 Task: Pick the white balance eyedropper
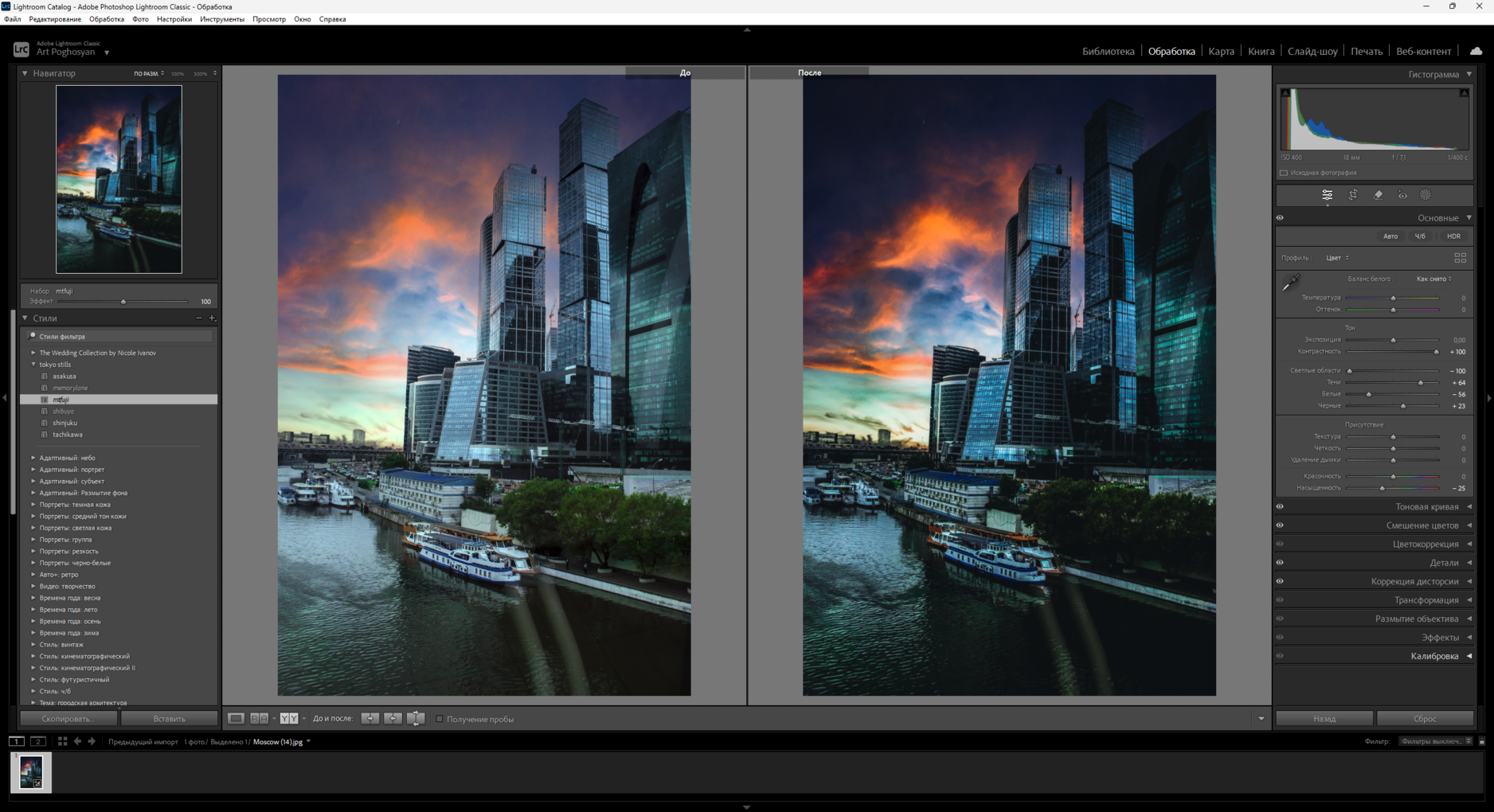pos(1291,283)
